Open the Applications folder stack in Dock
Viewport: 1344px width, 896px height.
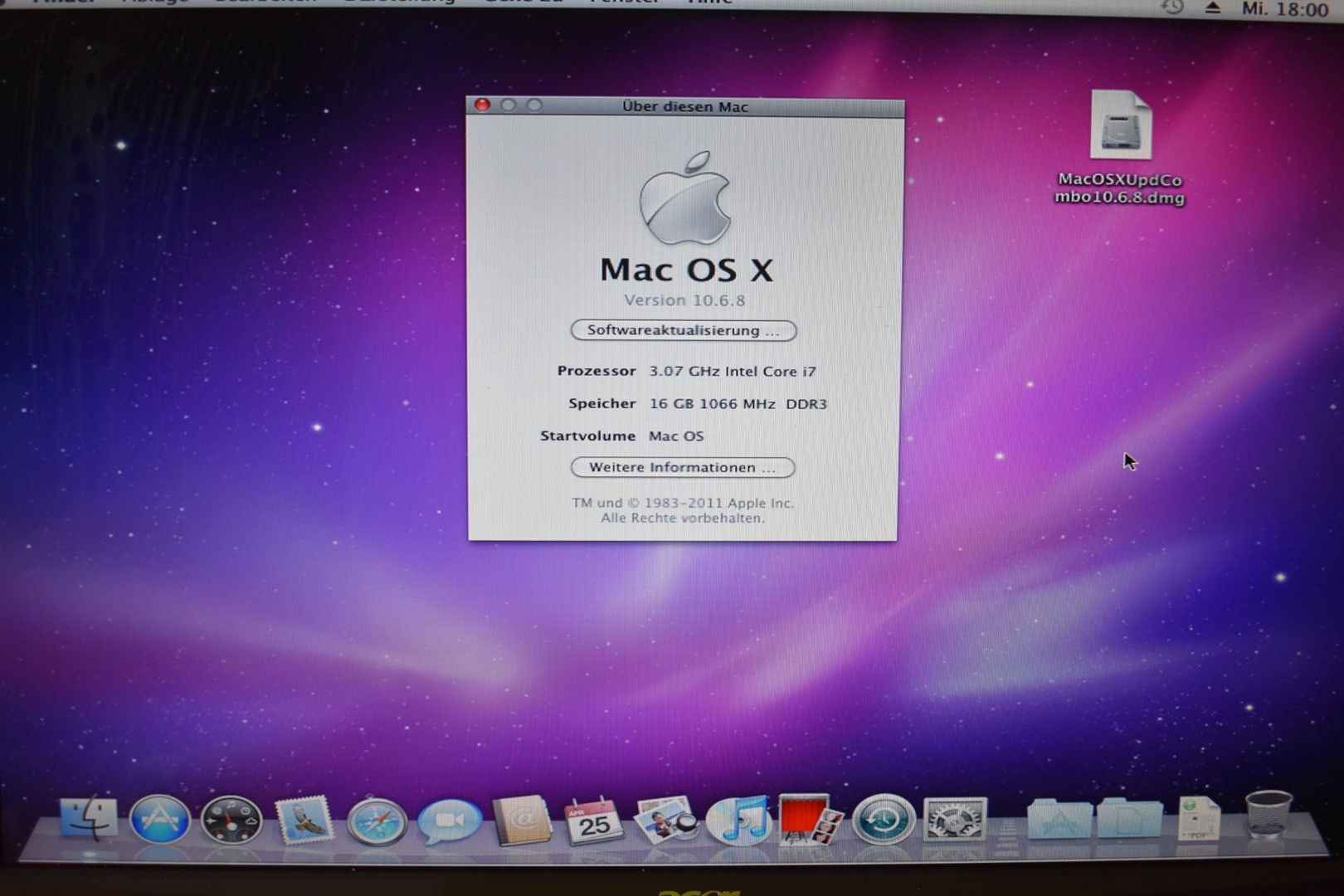[x=1059, y=820]
